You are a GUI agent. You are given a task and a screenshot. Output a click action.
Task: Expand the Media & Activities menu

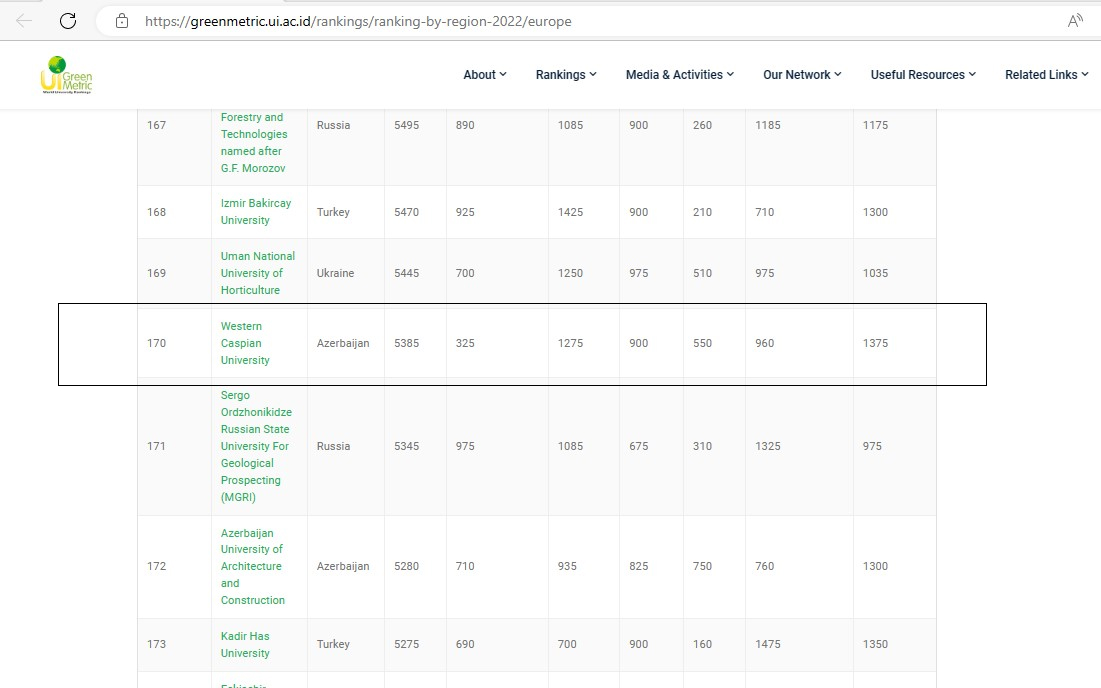point(680,74)
